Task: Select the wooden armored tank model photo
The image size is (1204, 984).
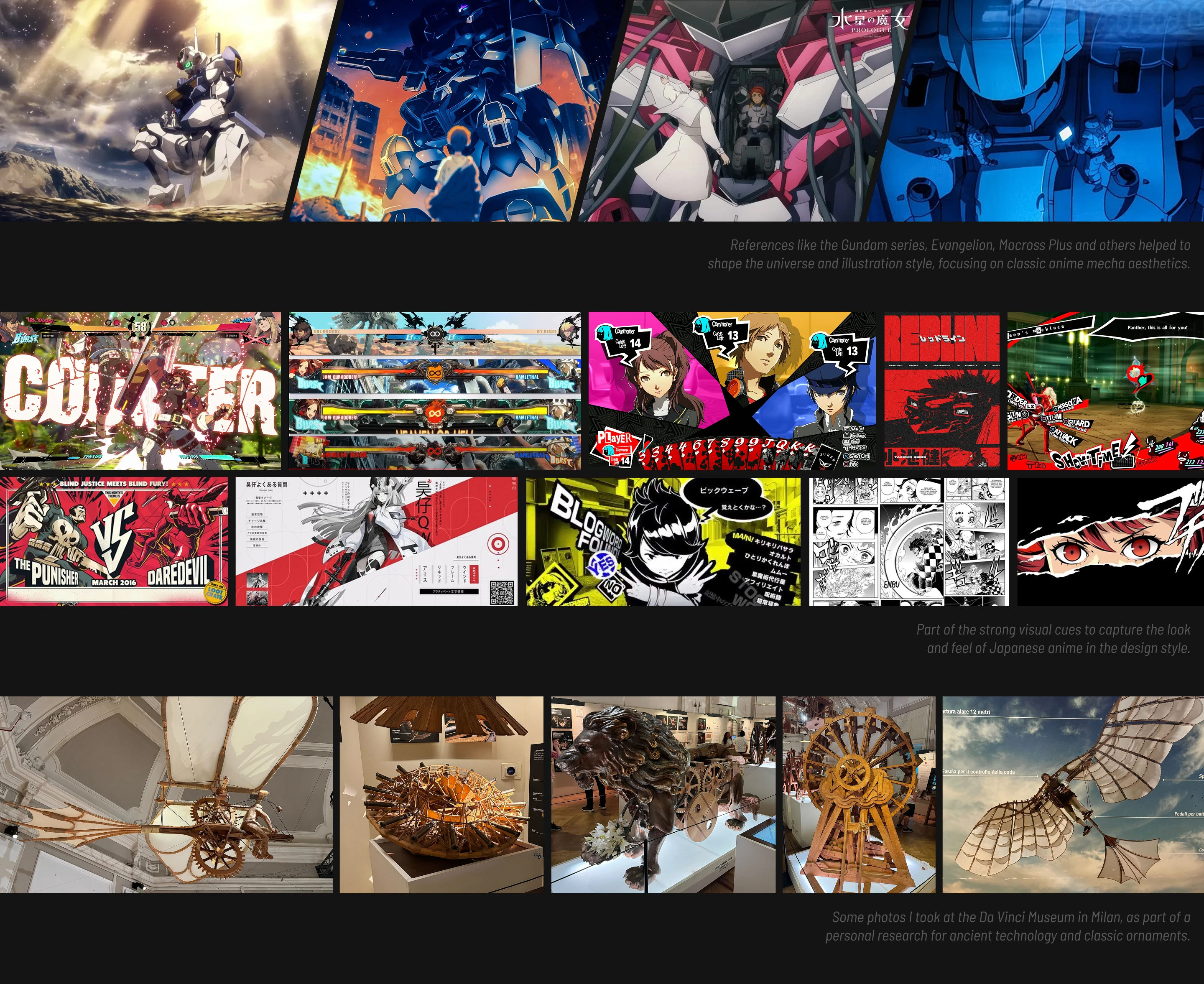Action: click(x=441, y=795)
